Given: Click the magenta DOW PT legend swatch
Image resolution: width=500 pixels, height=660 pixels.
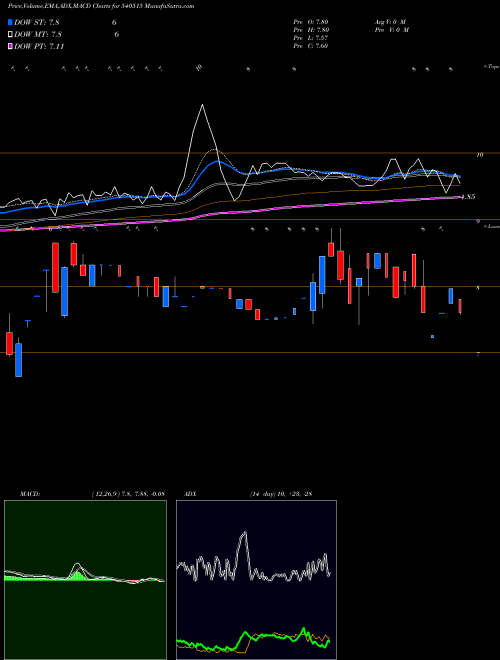Looking at the screenshot, I should (10, 46).
